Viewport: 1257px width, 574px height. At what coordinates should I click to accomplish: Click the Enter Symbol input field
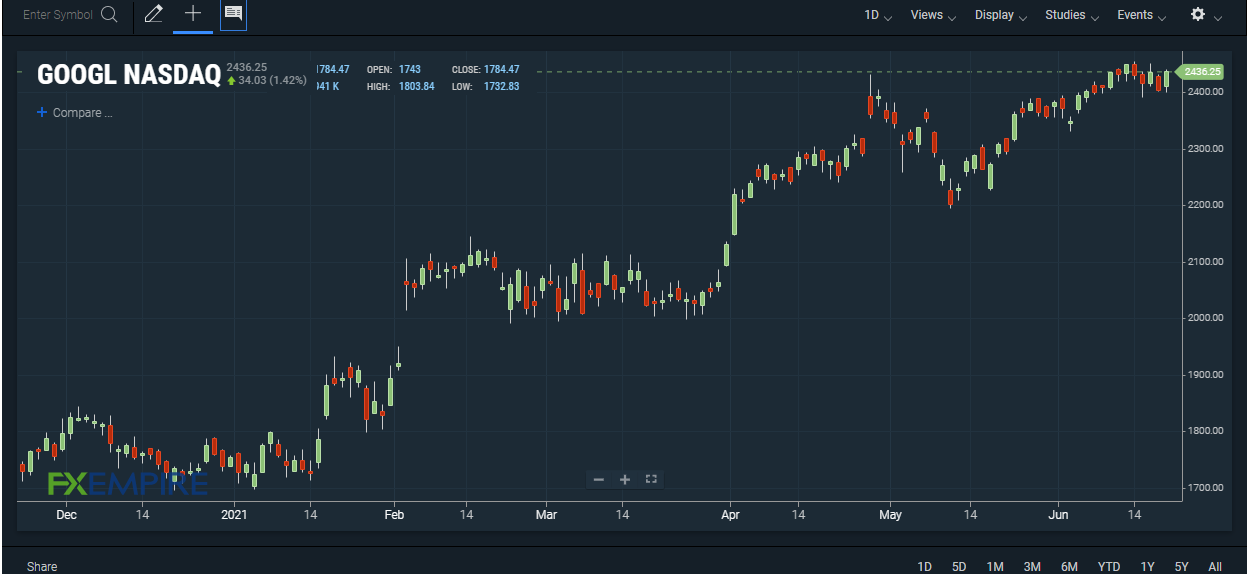(x=58, y=15)
